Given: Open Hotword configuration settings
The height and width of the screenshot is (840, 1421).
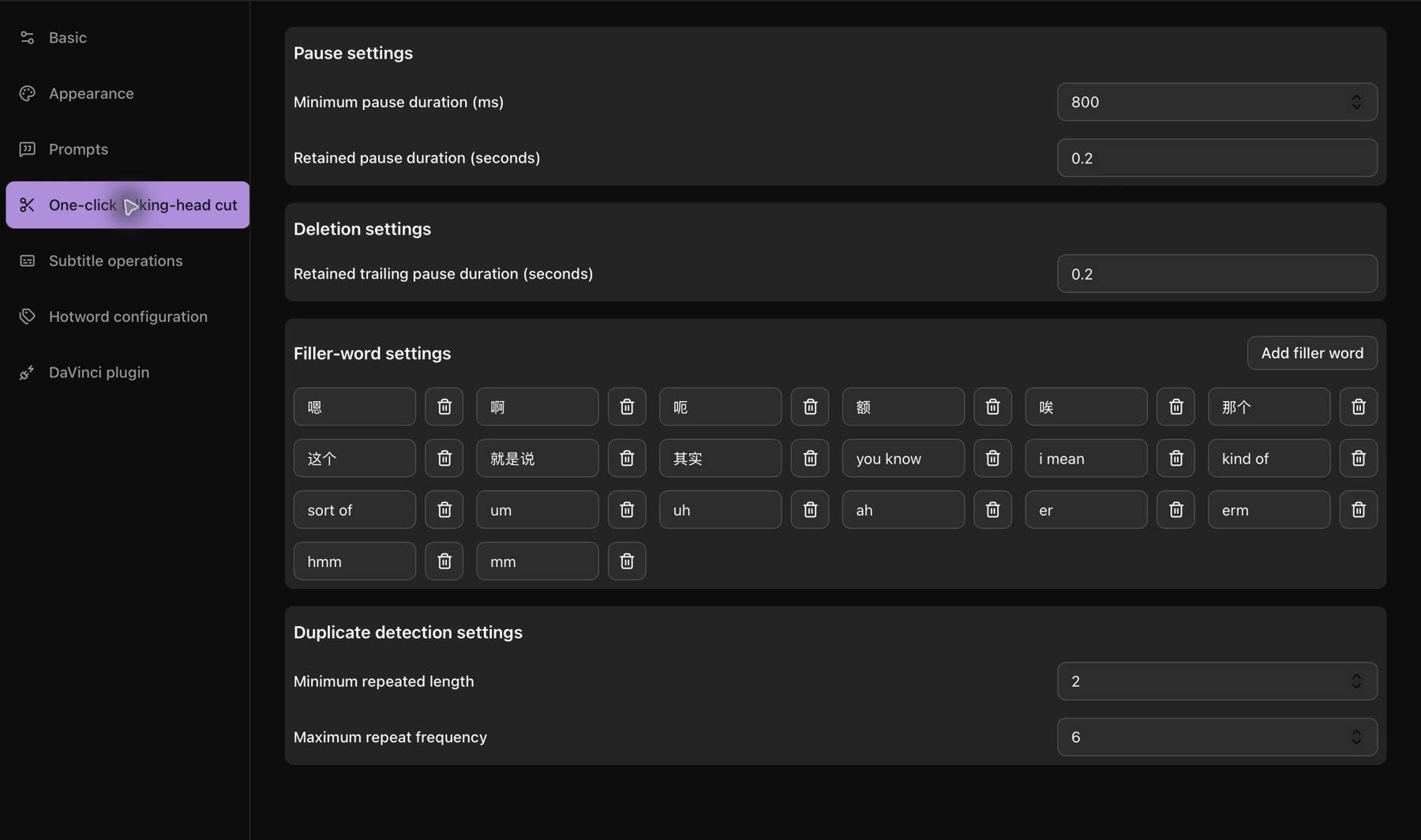Looking at the screenshot, I should pos(127,317).
